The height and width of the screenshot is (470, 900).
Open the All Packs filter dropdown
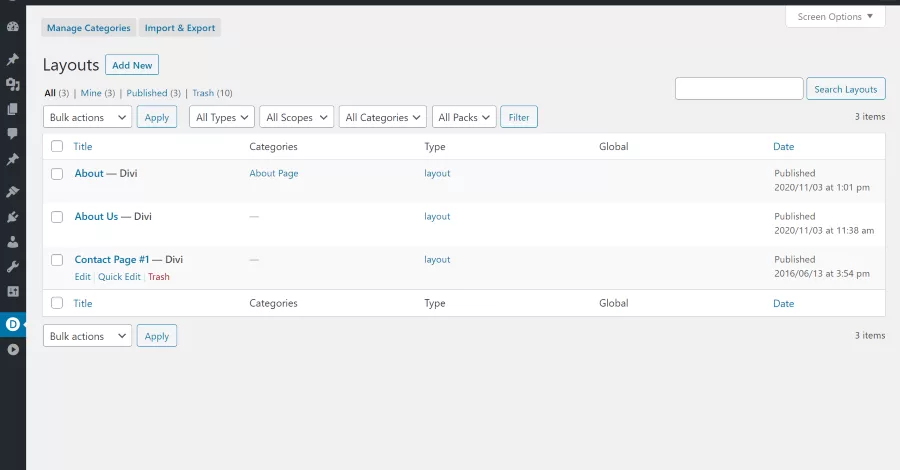[464, 117]
